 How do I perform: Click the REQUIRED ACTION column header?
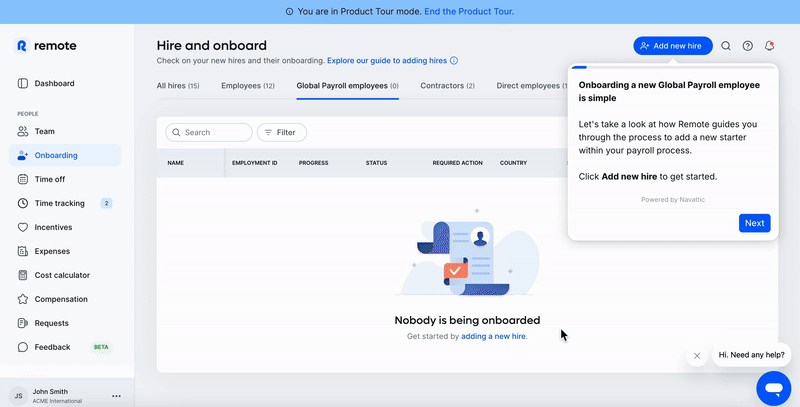tap(458, 163)
